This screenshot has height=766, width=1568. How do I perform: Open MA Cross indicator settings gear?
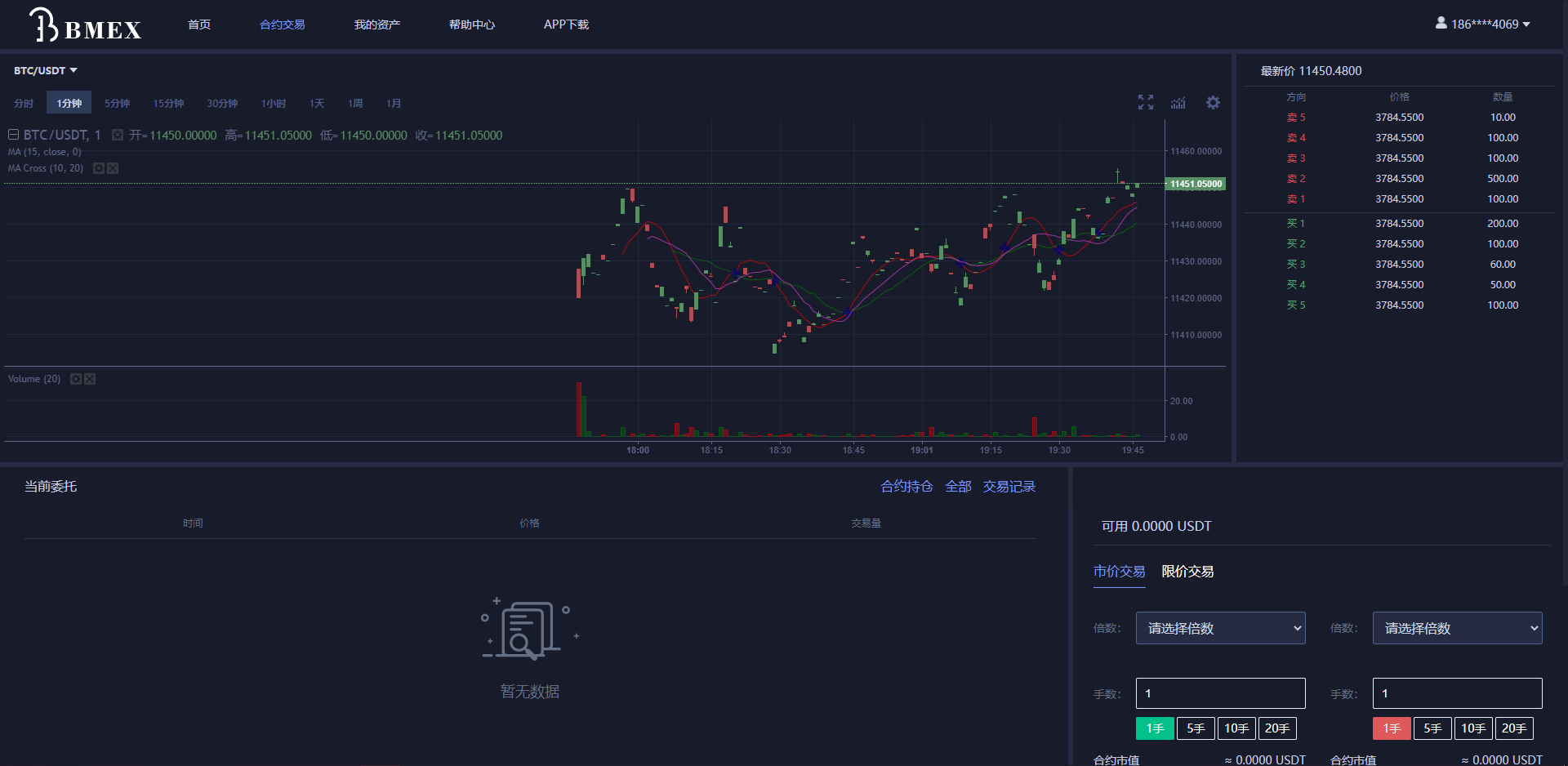(99, 168)
